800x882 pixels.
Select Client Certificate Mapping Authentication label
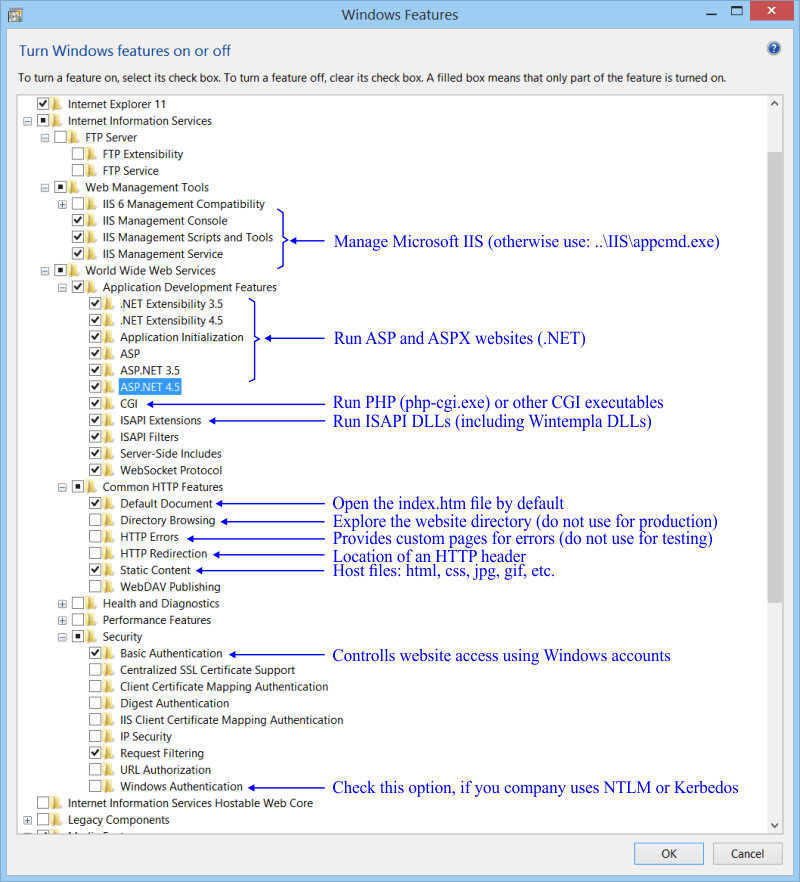224,687
